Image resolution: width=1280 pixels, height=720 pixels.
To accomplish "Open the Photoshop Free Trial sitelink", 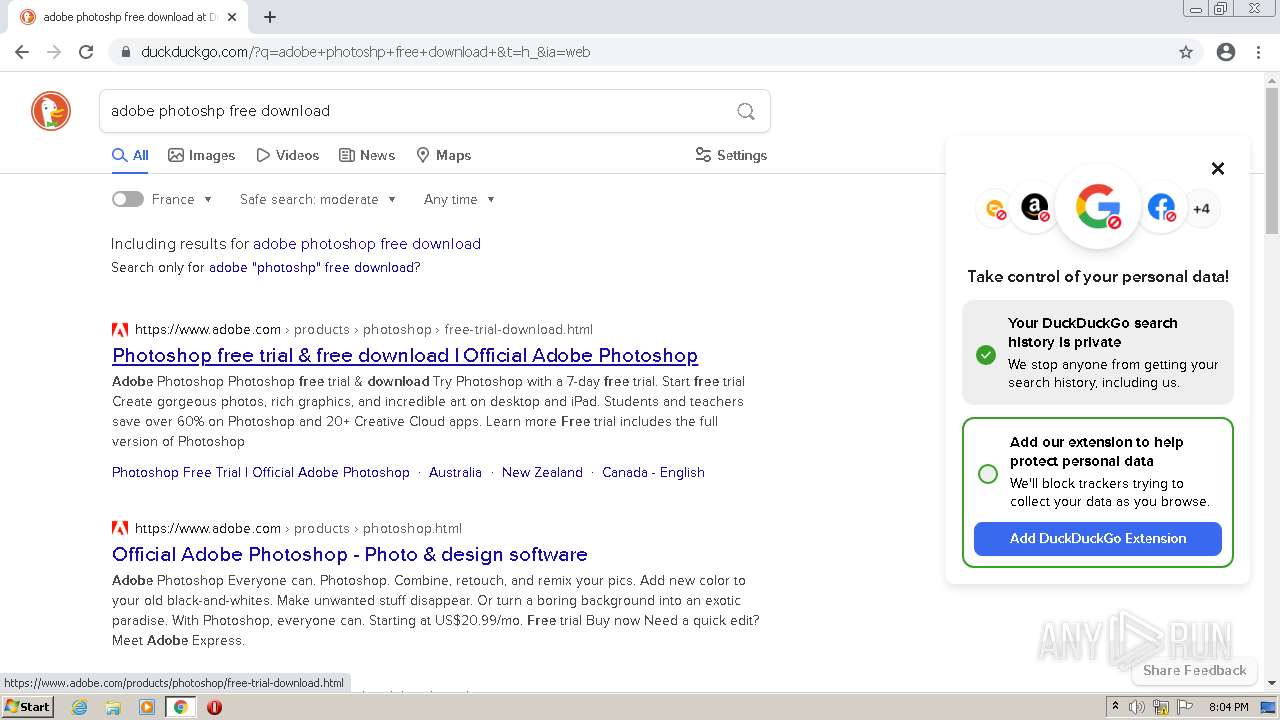I will pos(261,472).
